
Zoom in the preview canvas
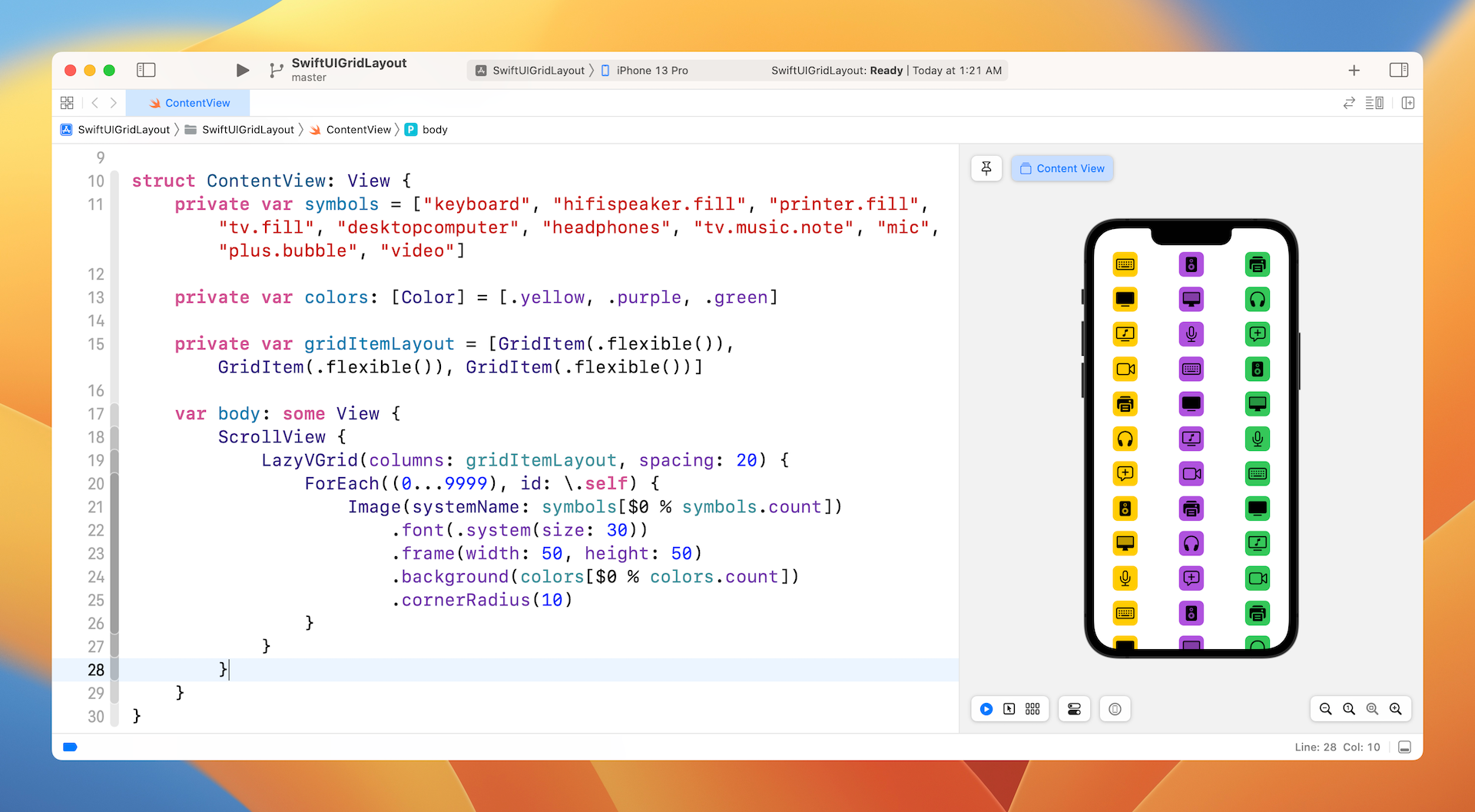1396,709
